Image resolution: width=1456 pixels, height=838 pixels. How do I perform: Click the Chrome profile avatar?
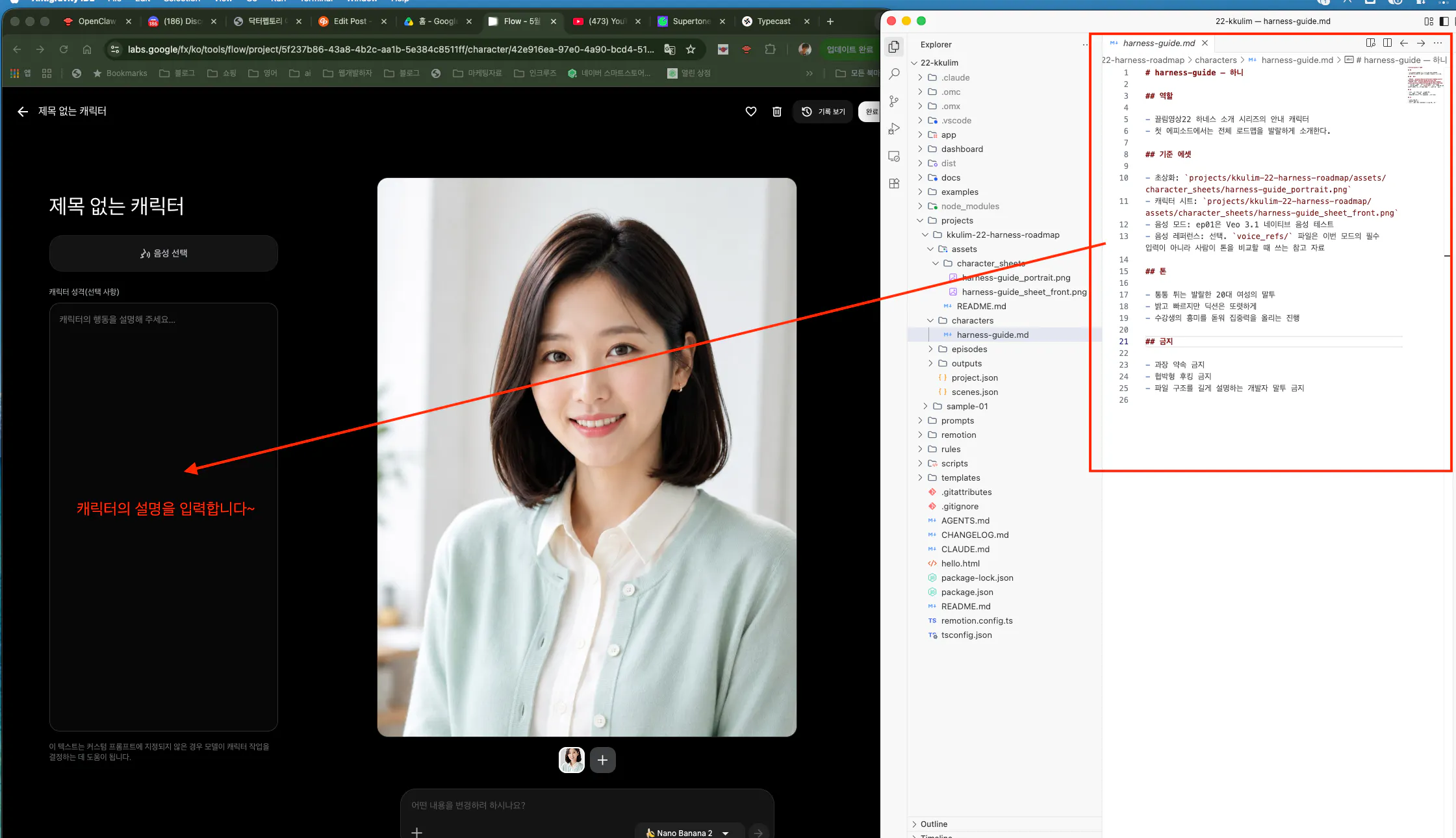tap(804, 49)
